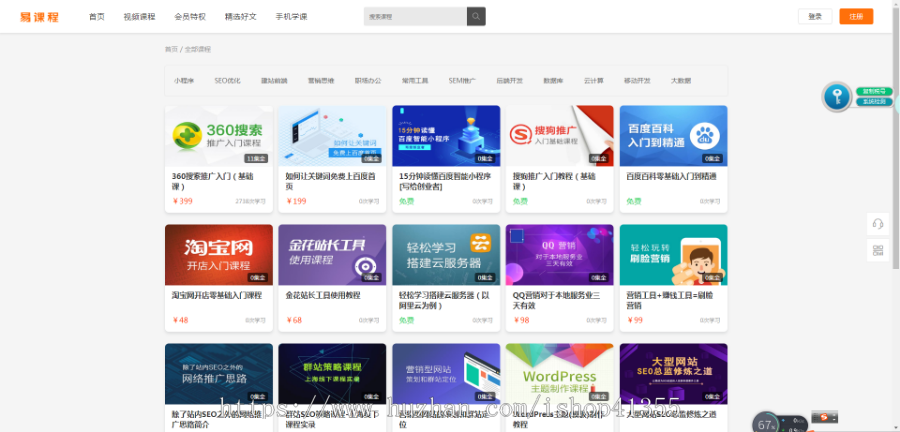Select the 后端开发 category filter
Viewport: 900px width, 432px height.
[x=510, y=80]
